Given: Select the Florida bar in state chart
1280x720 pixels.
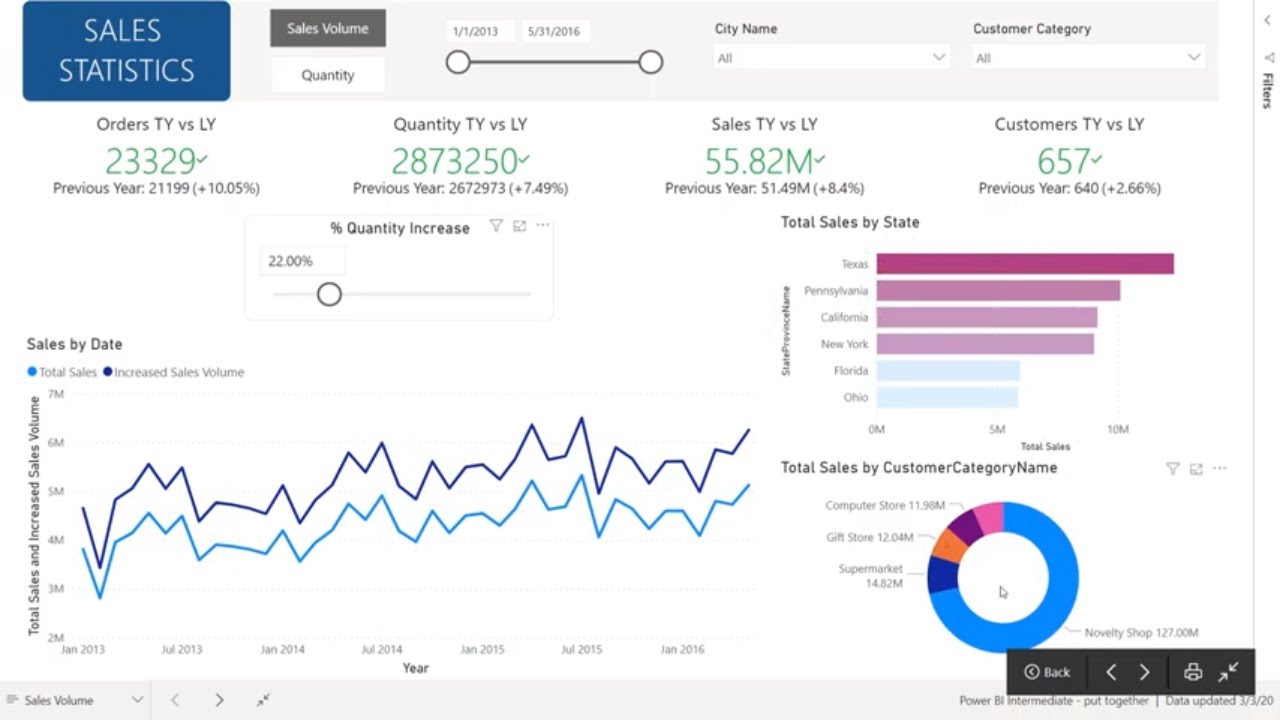Looking at the screenshot, I should pos(948,371).
